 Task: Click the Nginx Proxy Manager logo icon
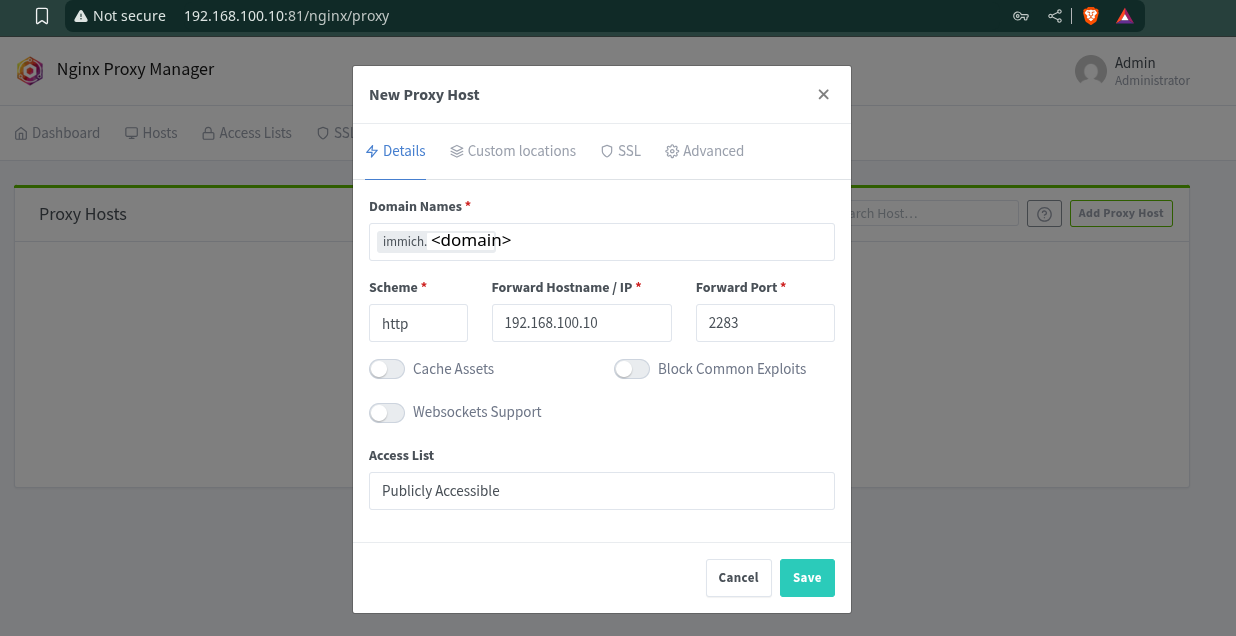pyautogui.click(x=30, y=70)
